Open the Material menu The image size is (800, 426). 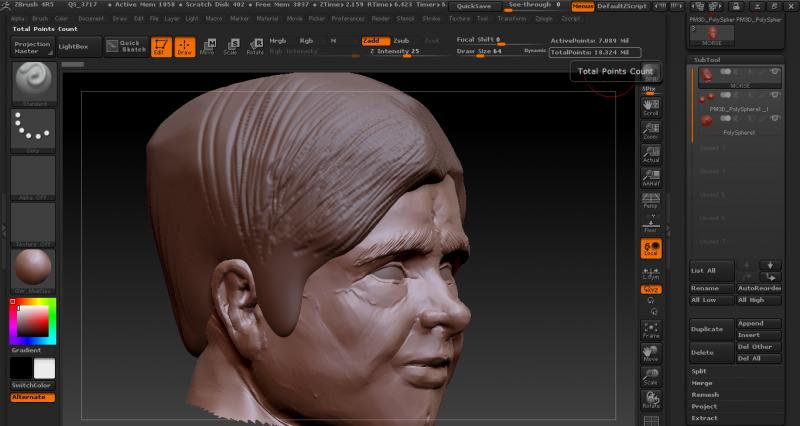coord(267,18)
